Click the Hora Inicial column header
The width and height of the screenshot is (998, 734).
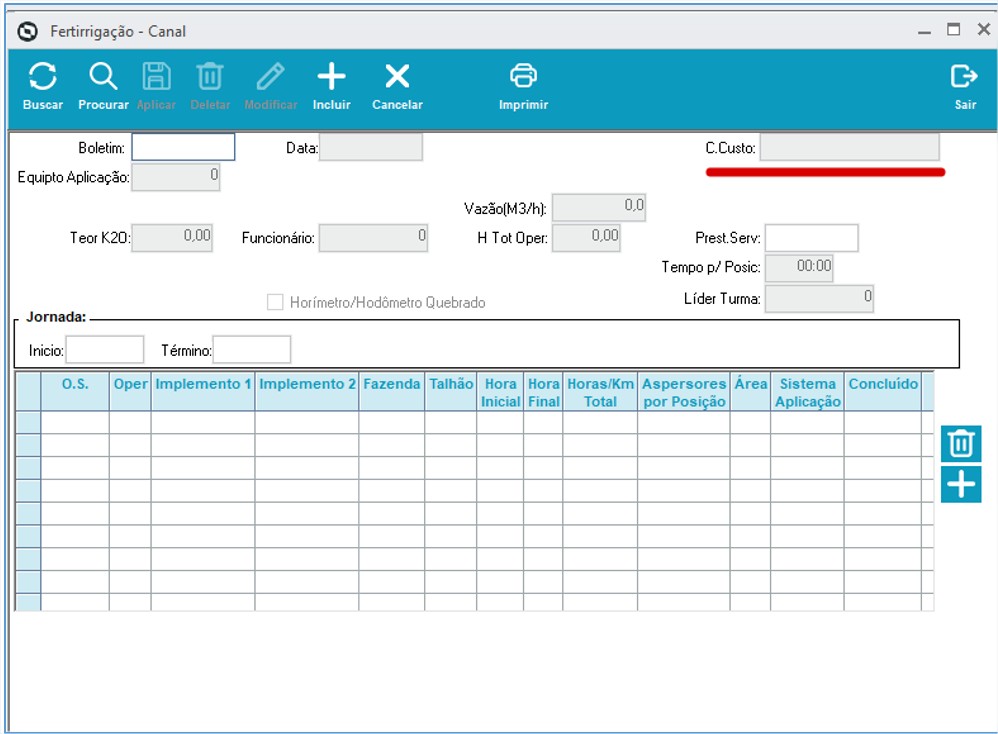(500, 392)
